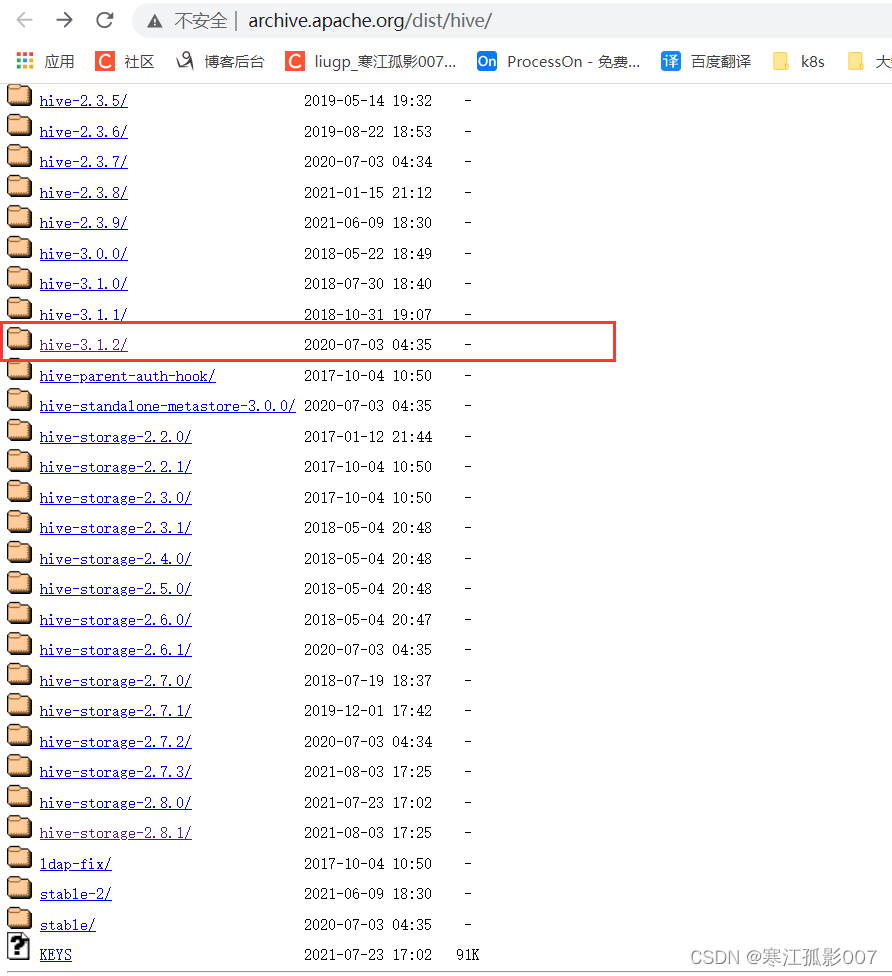This screenshot has width=892, height=976.
Task: Open the hive-storage-2.6.1/ link
Action: 116,650
